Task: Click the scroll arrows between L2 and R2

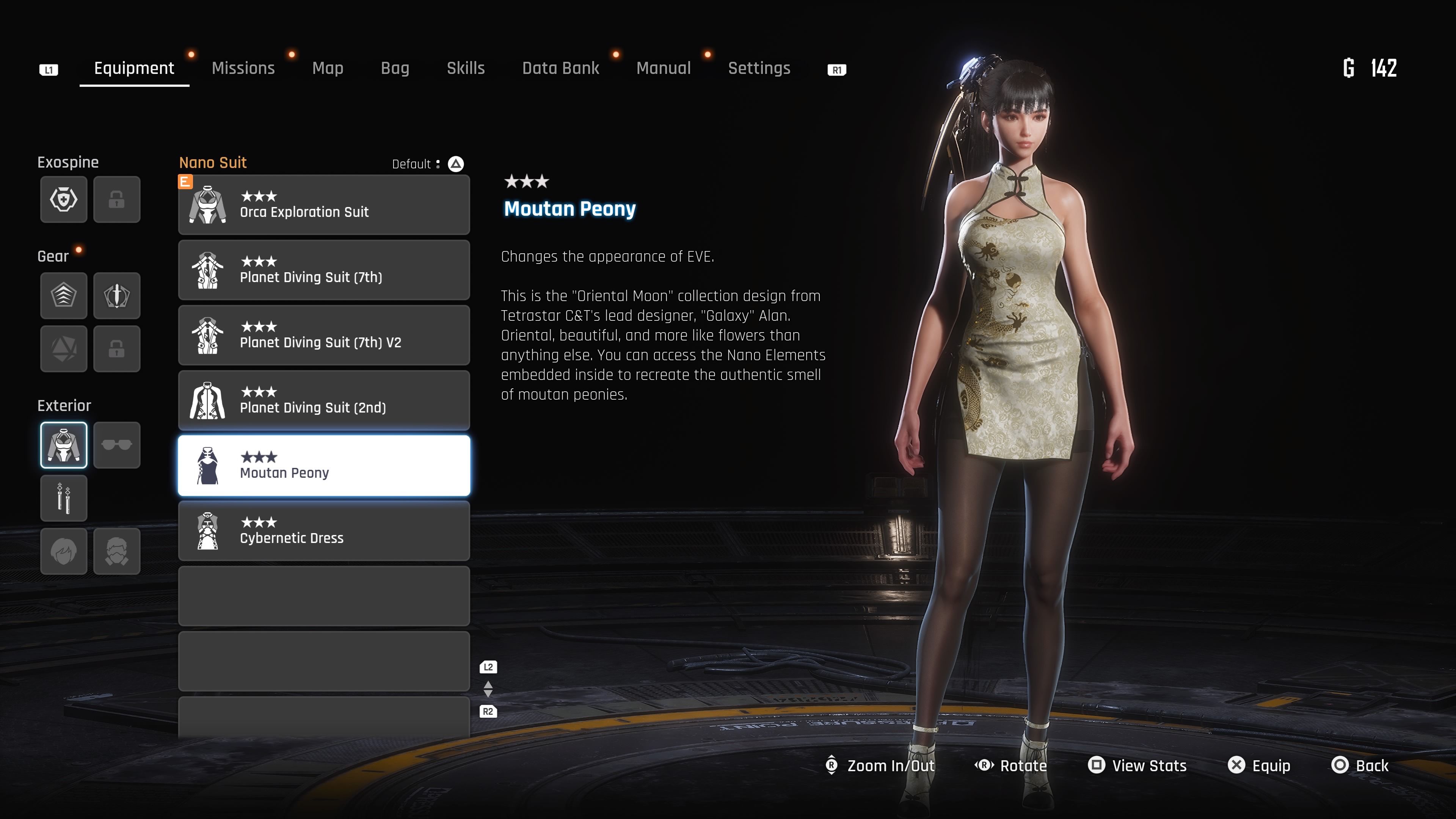Action: [x=488, y=689]
